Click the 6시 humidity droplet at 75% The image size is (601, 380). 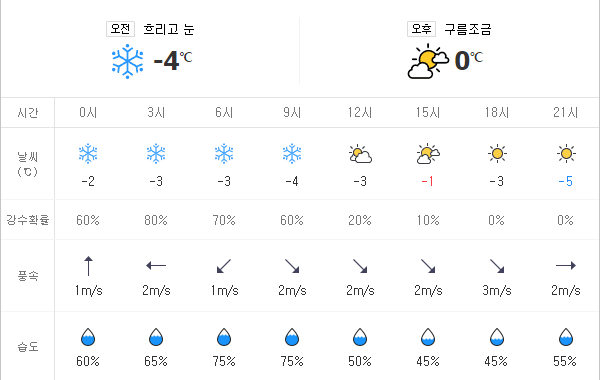224,337
